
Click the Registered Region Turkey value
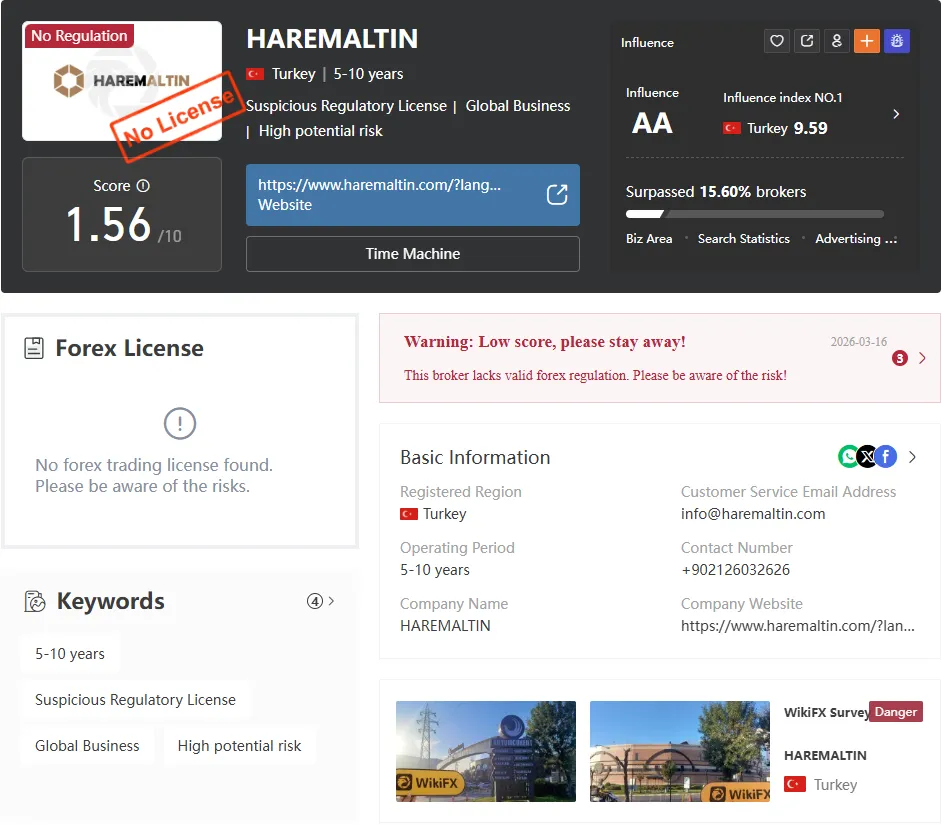(x=433, y=514)
